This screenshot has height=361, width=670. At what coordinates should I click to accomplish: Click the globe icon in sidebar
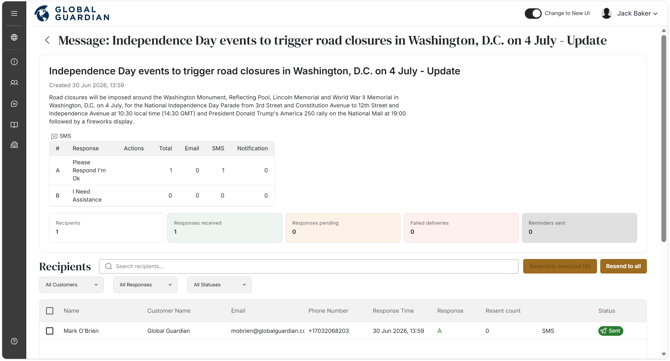tap(14, 38)
